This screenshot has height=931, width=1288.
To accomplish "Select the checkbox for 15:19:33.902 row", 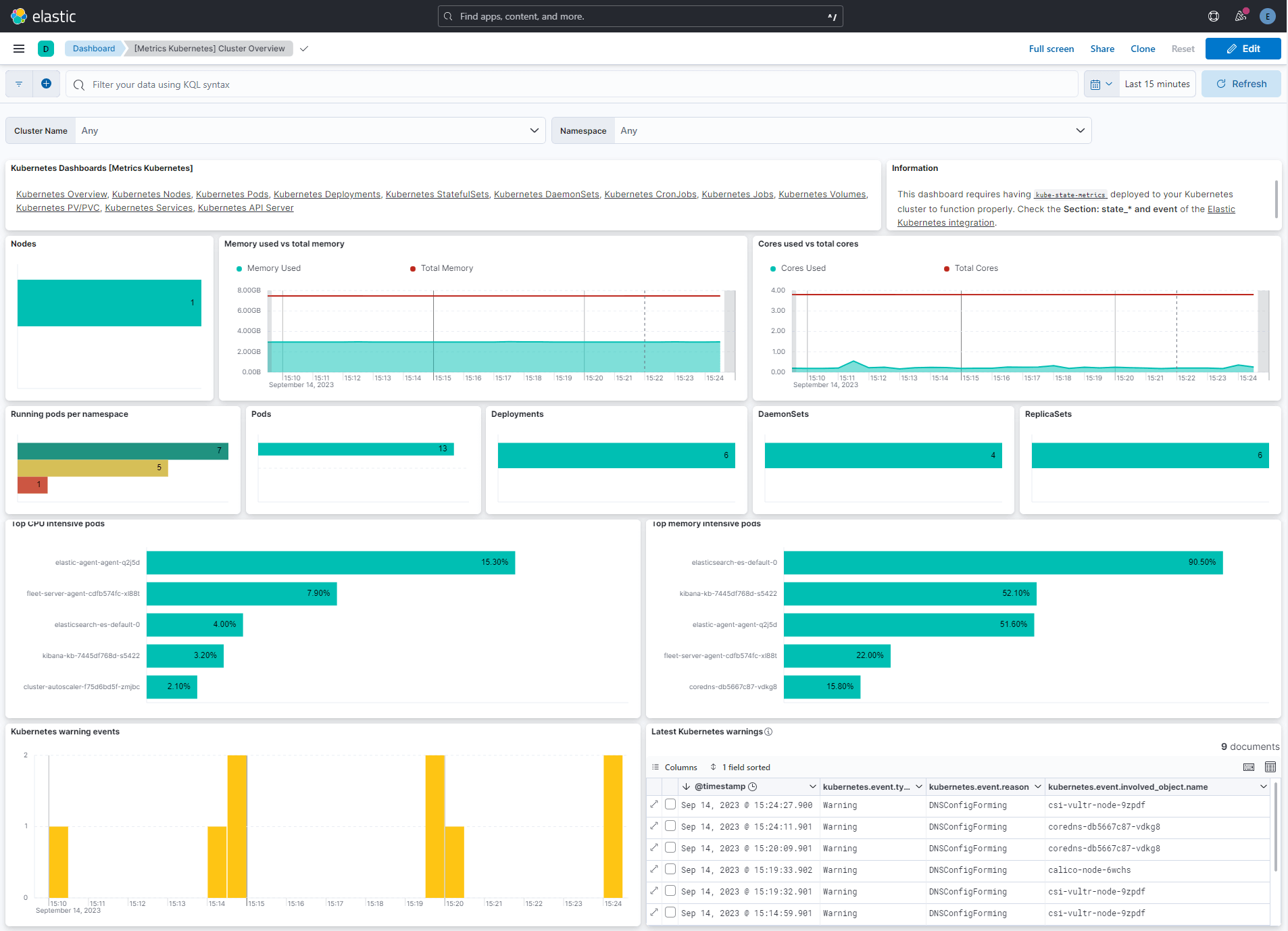I will click(x=670, y=870).
